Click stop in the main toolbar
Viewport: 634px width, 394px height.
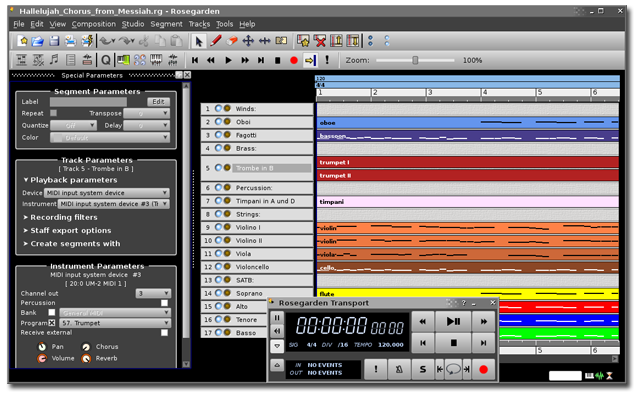[x=277, y=60]
